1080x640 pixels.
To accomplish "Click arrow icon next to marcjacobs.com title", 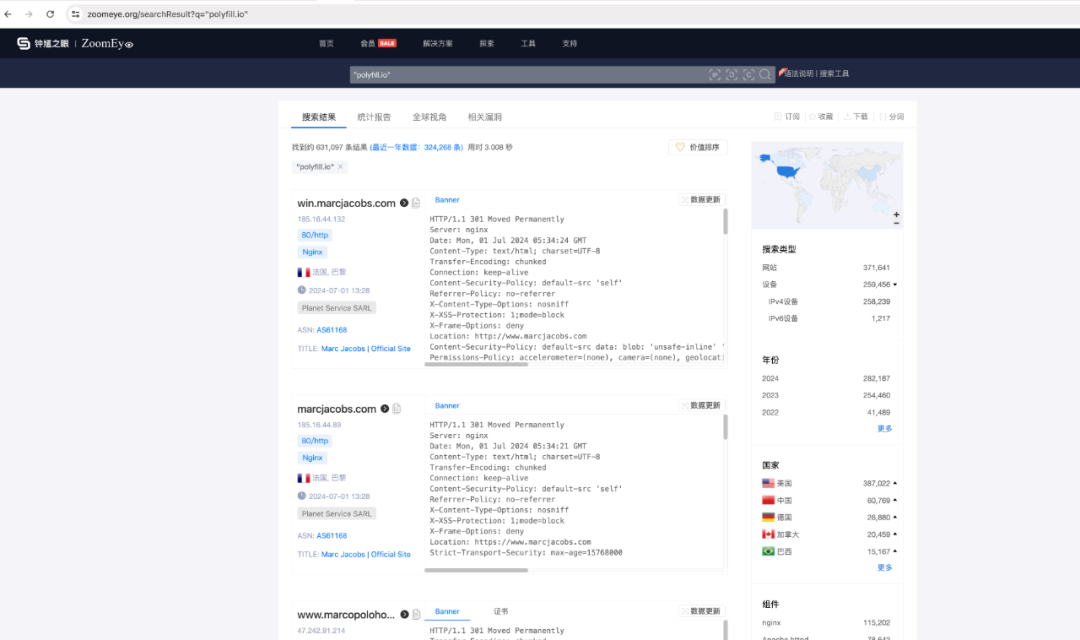I will tap(385, 409).
